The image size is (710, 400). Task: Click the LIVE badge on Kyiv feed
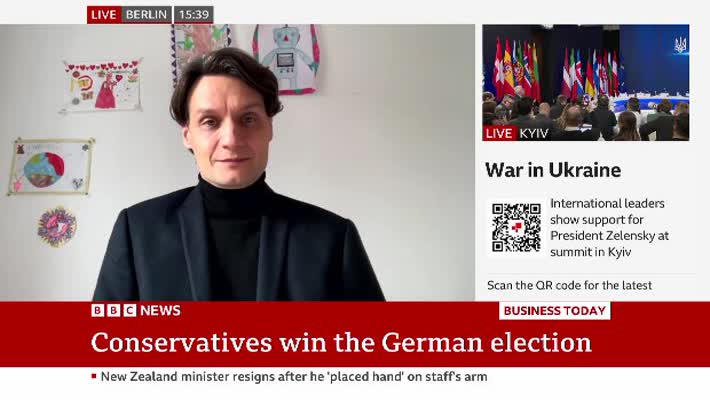tap(499, 133)
